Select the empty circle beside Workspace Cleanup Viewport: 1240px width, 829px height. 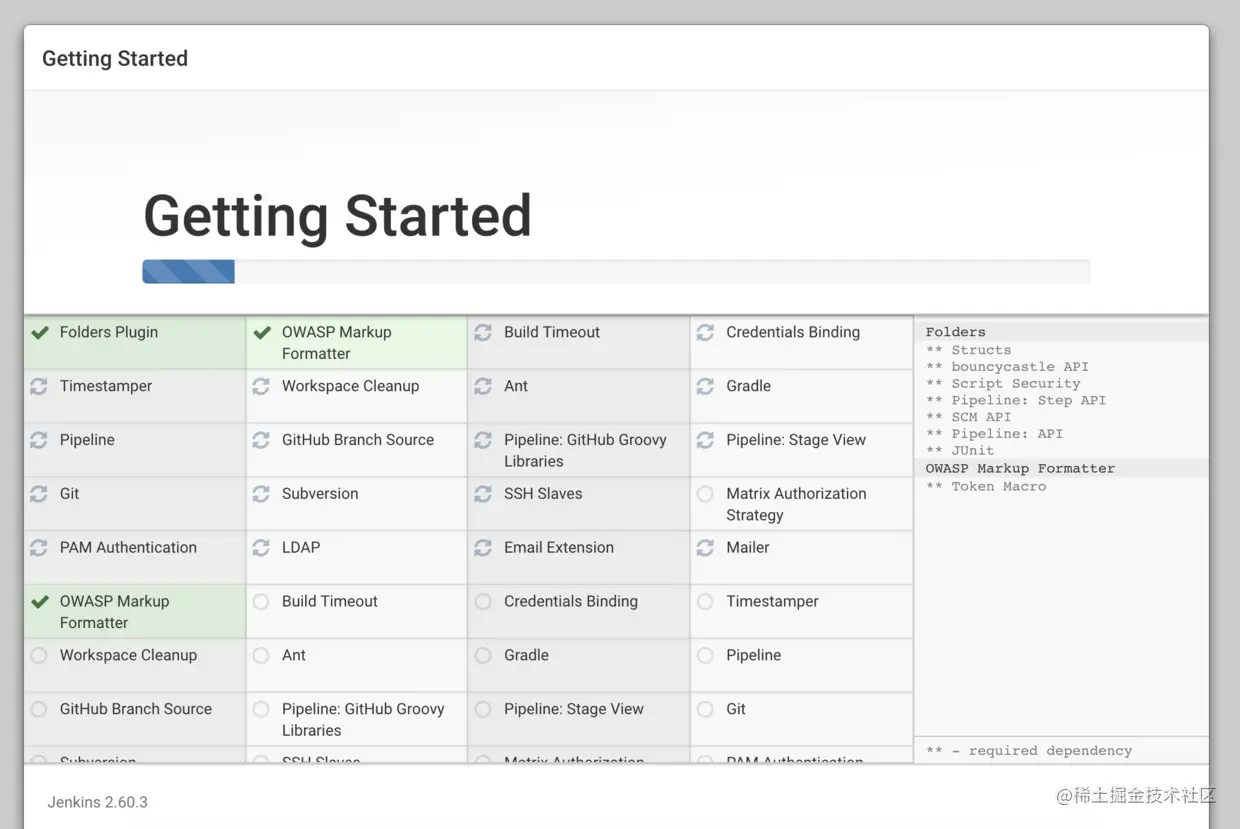tap(39, 656)
